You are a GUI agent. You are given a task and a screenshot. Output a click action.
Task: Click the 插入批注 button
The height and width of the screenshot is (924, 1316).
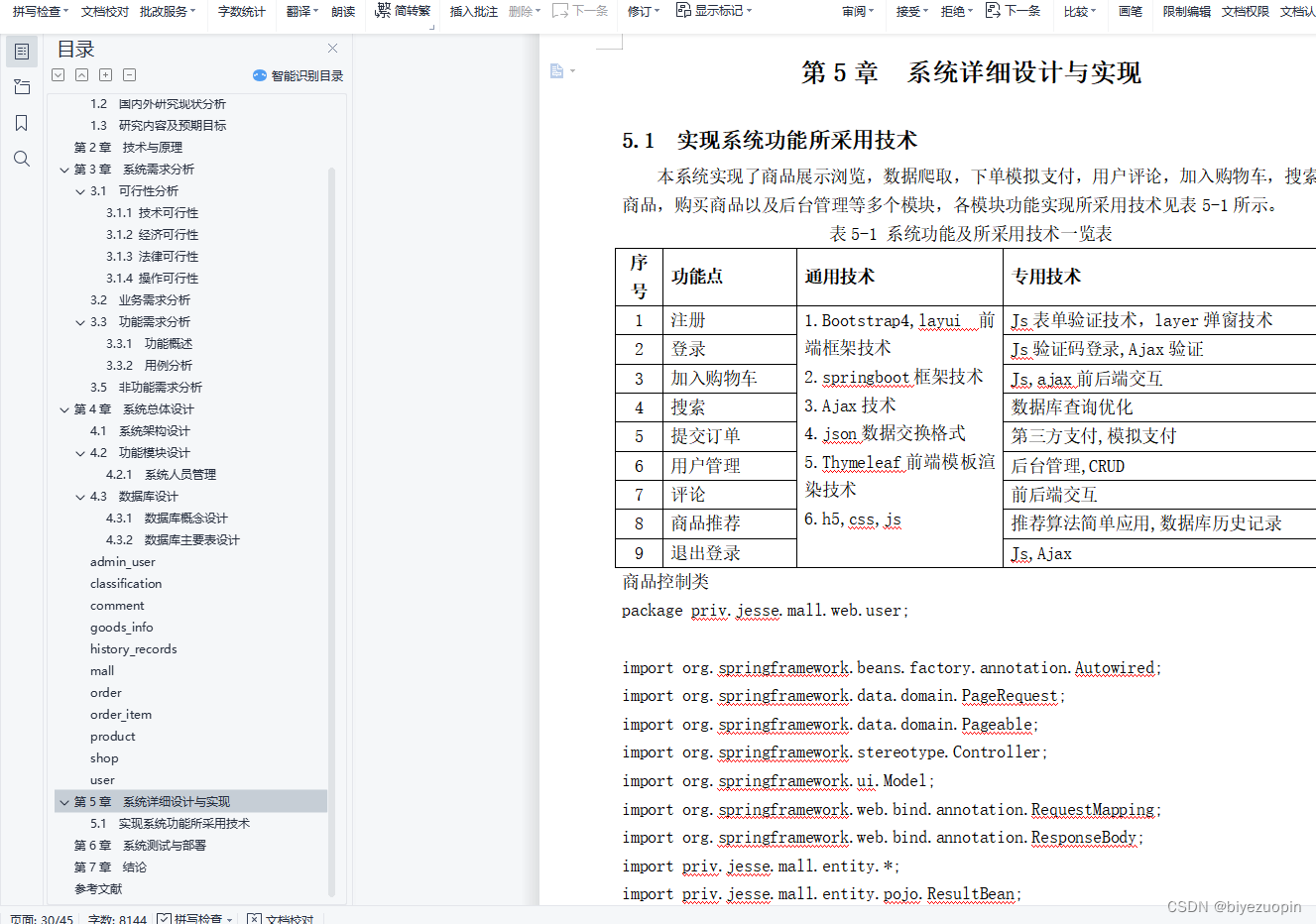pyautogui.click(x=474, y=11)
